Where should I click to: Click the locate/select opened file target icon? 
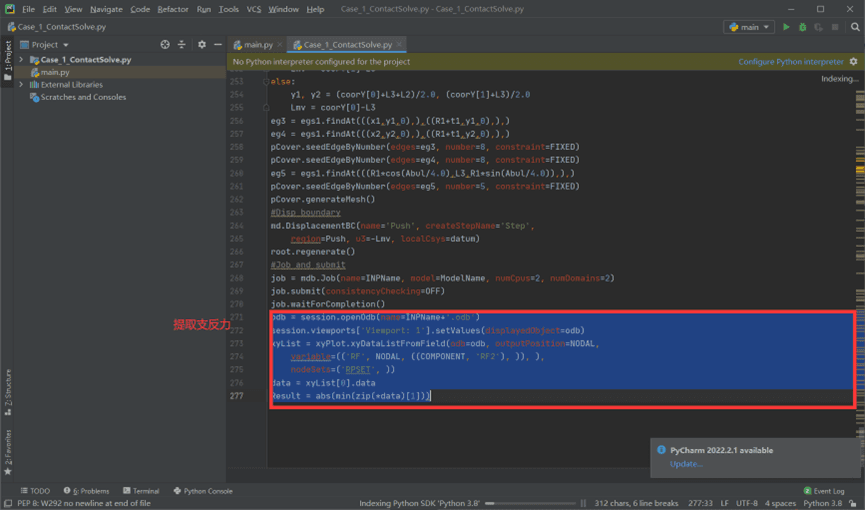164,45
